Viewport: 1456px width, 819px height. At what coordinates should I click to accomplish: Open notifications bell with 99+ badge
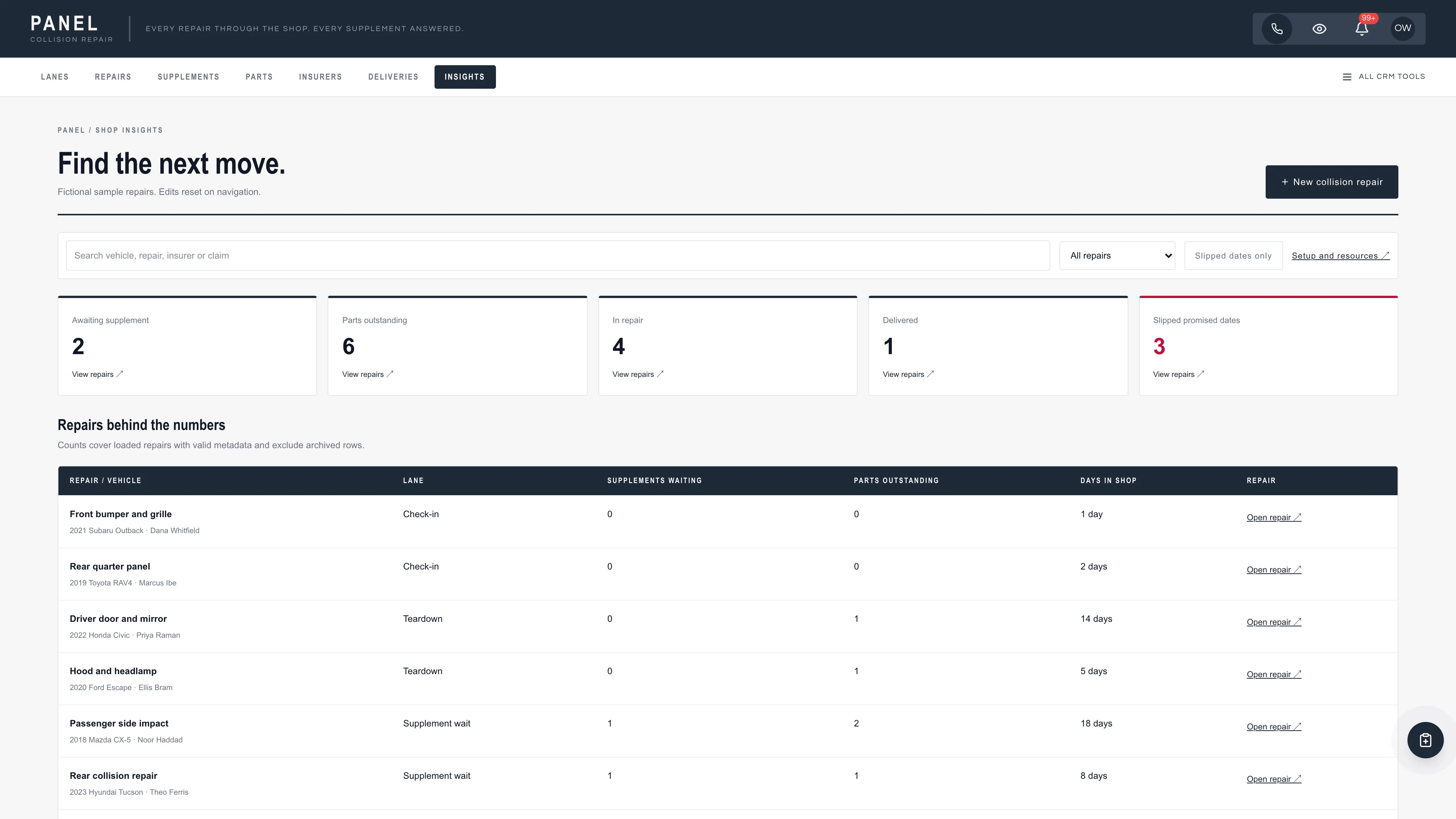[1362, 29]
